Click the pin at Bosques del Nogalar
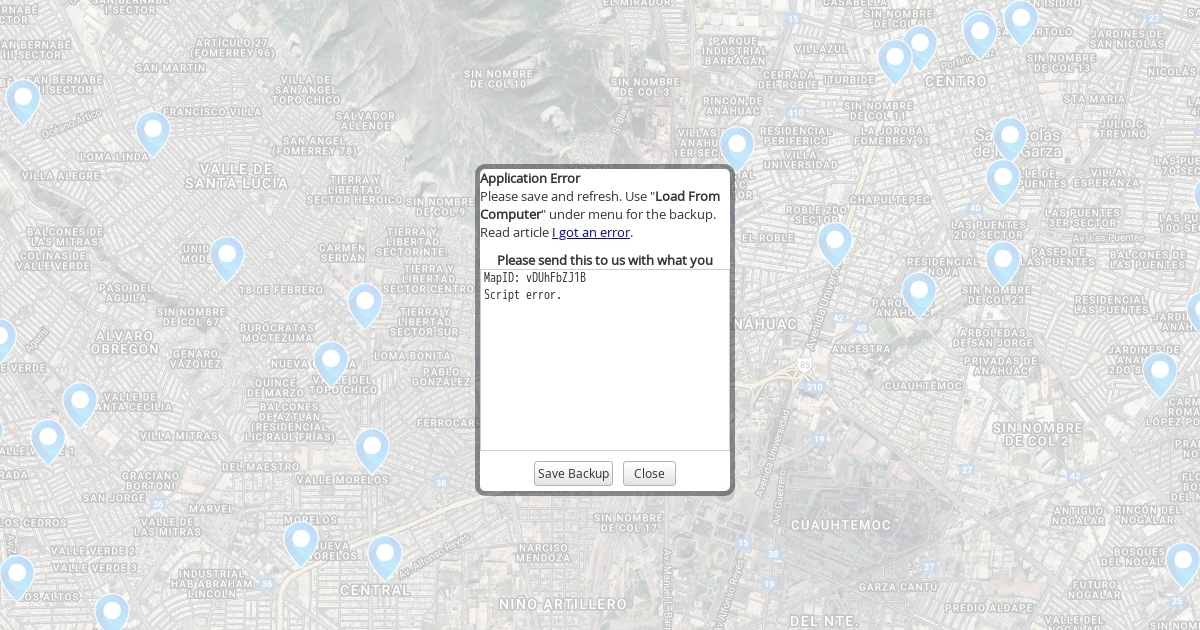Screen dimensions: 1200x630 point(1182,562)
